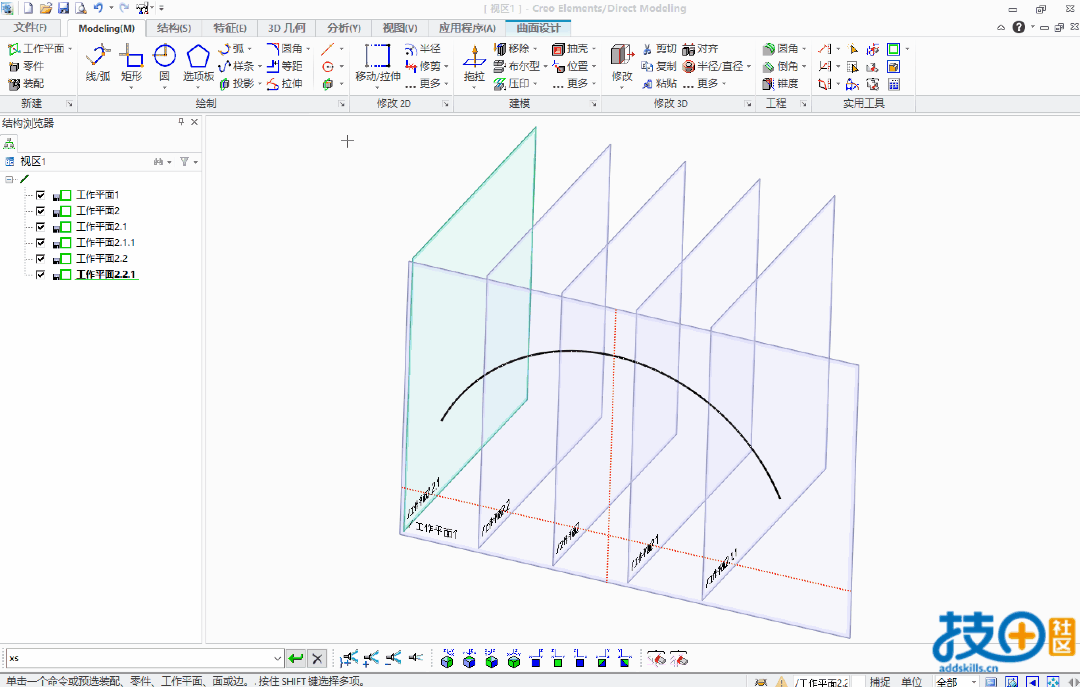Open the 工作平面 dropdown arrow
1080x687 pixels.
70,49
